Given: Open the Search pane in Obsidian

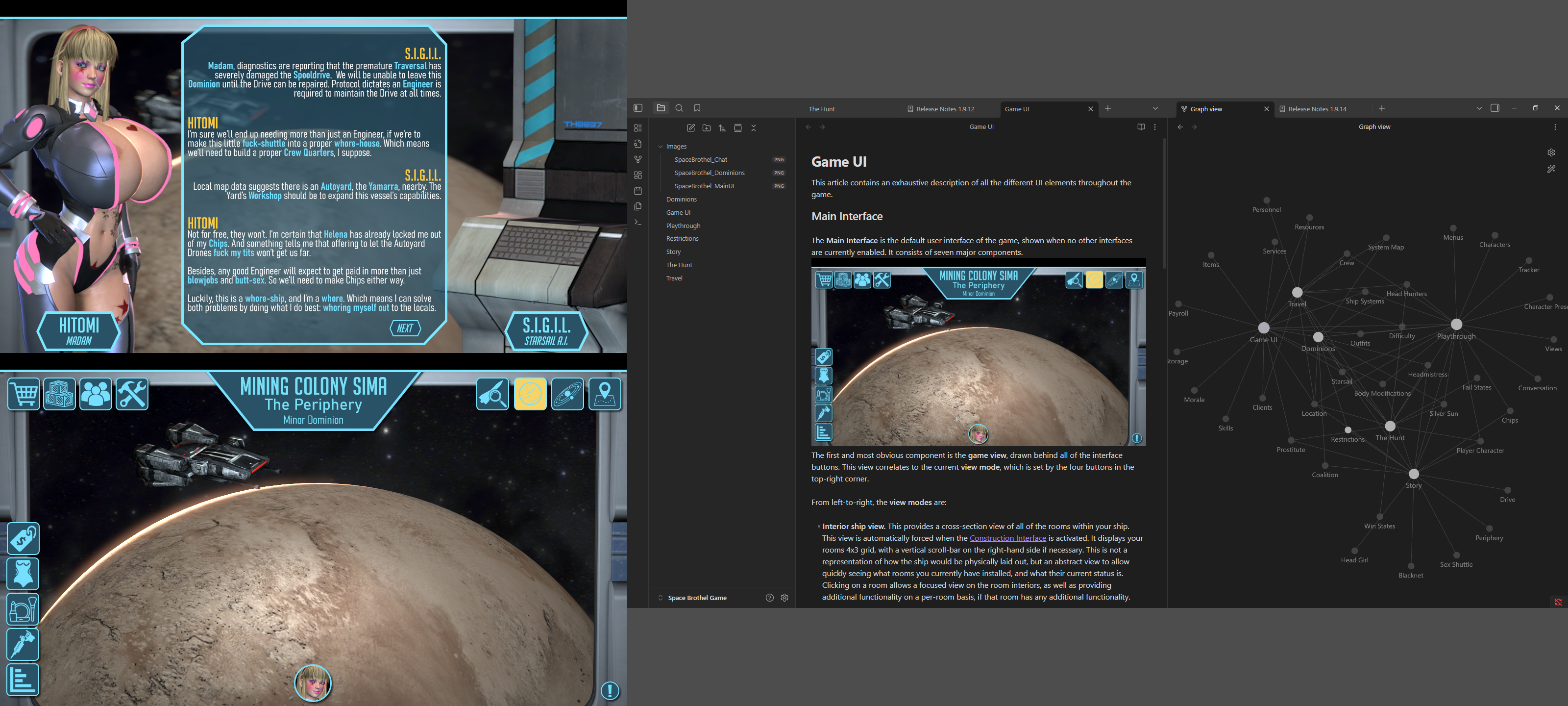Looking at the screenshot, I should click(679, 108).
